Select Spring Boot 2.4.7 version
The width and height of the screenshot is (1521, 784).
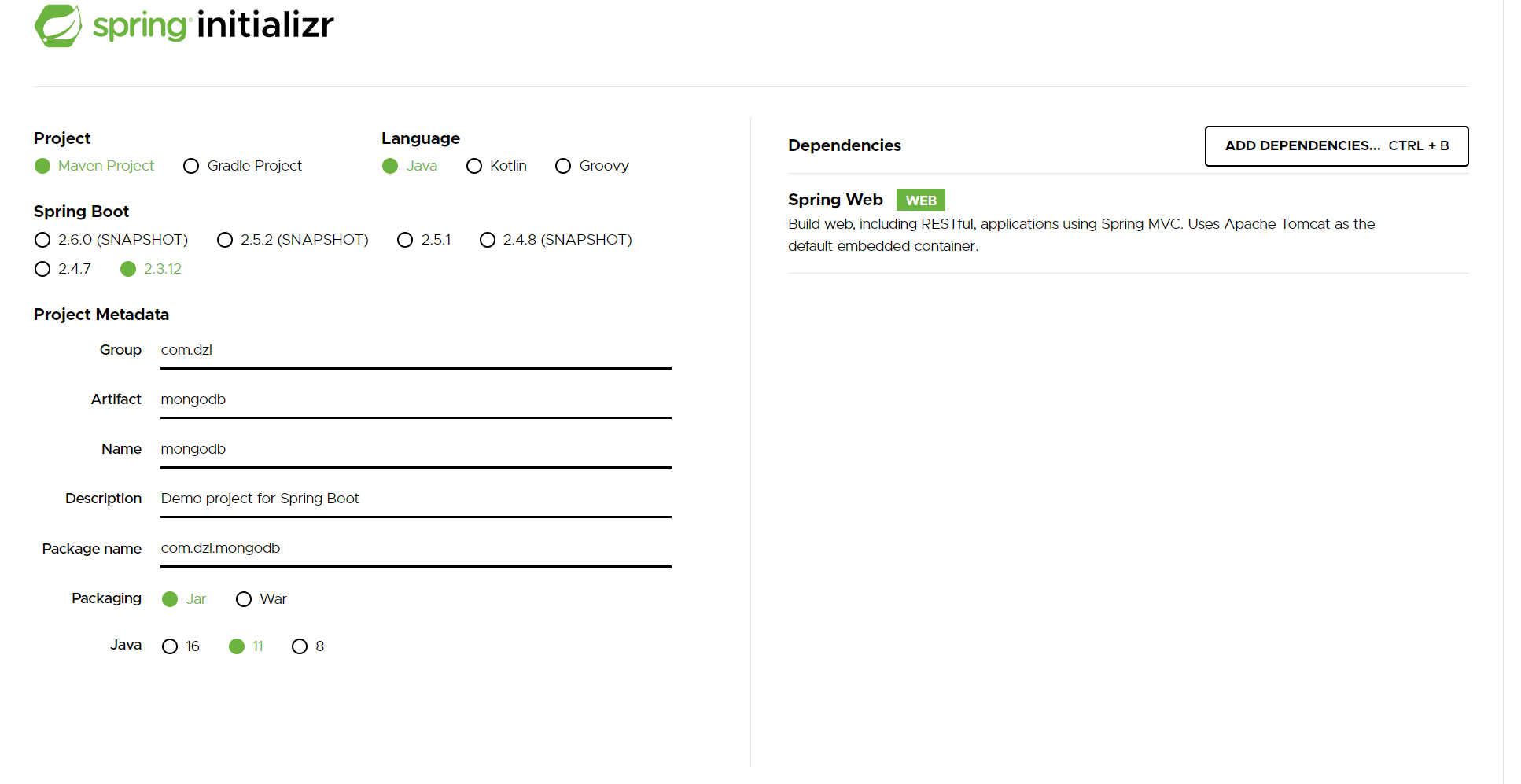point(63,269)
